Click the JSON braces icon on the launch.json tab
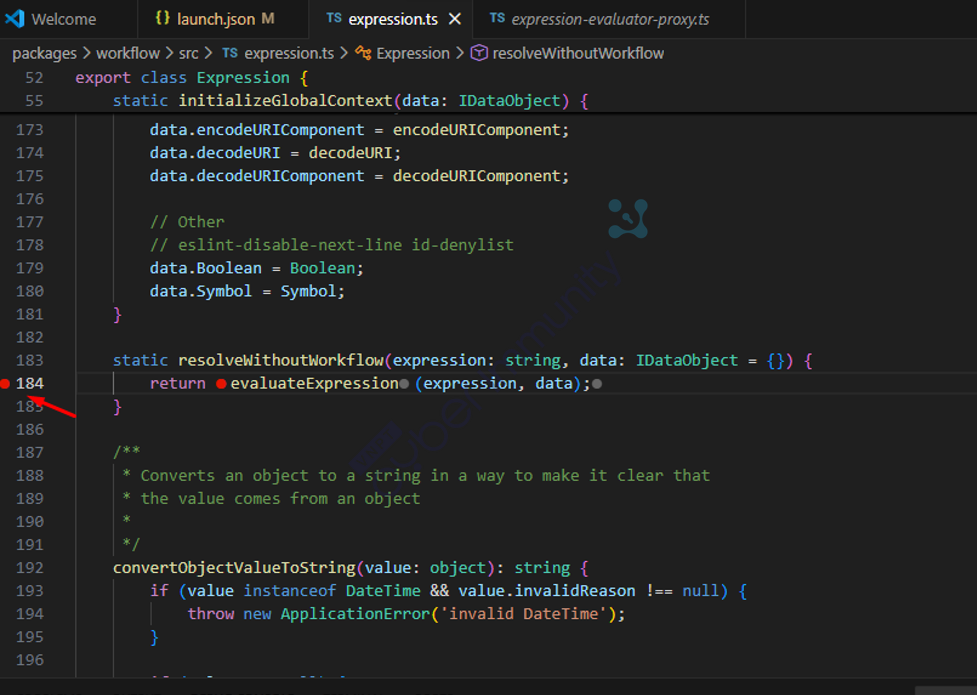 point(162,19)
